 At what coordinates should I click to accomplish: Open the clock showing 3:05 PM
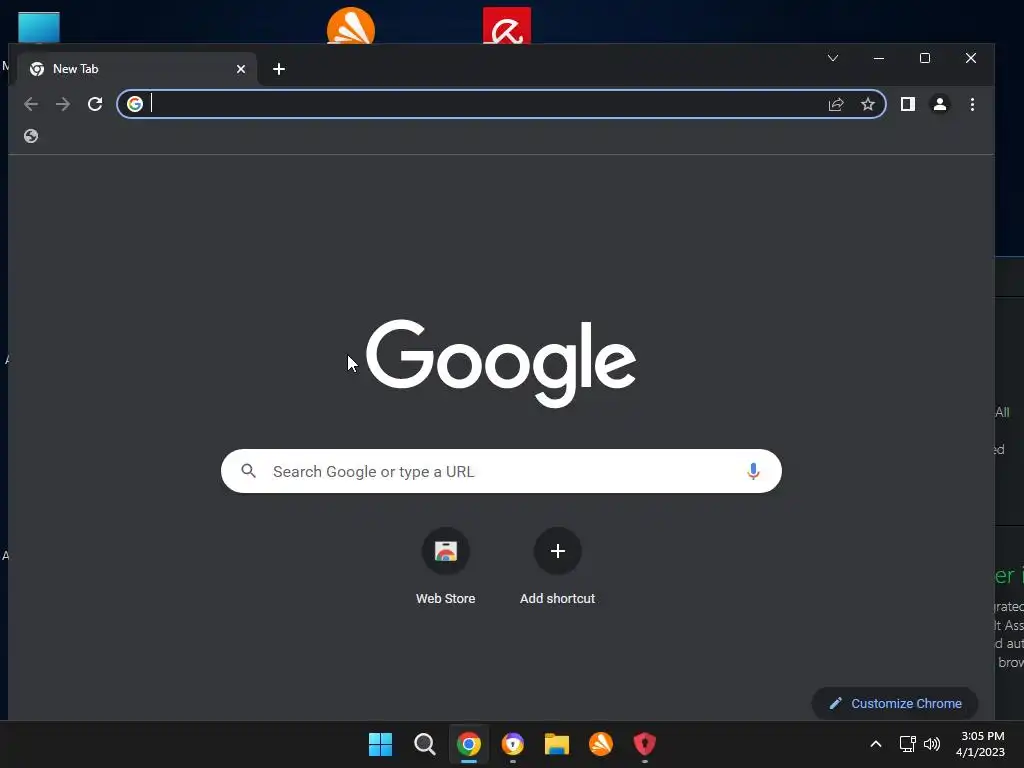pos(980,744)
